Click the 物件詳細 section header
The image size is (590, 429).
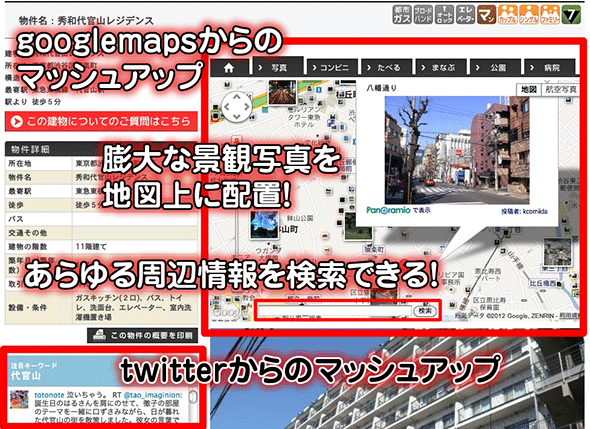(101, 149)
